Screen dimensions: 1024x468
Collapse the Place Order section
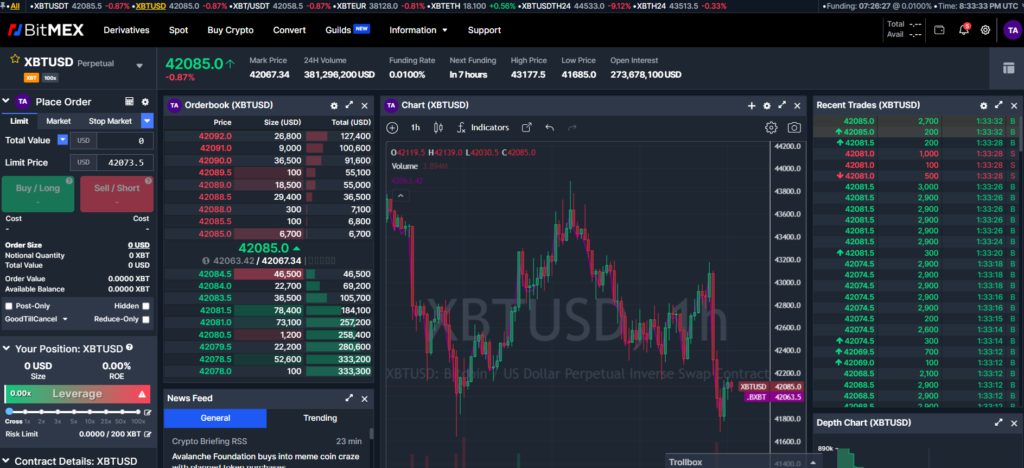7,101
